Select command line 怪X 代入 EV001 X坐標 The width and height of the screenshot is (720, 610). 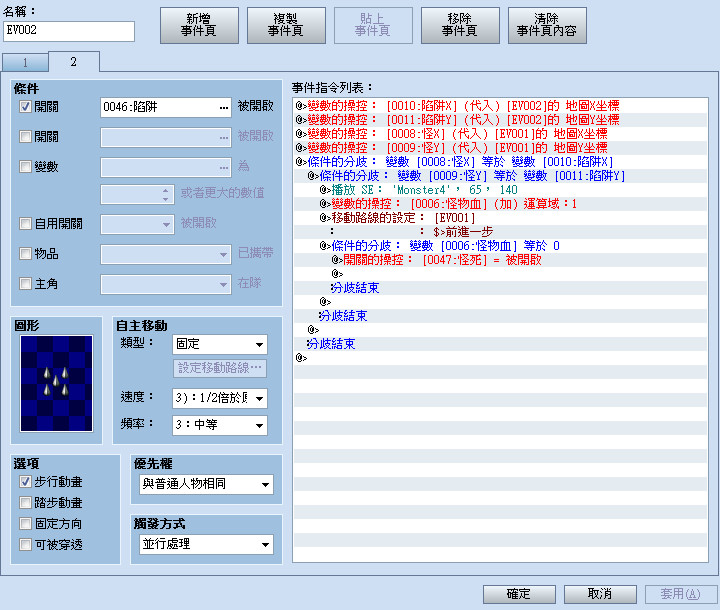(x=501, y=134)
